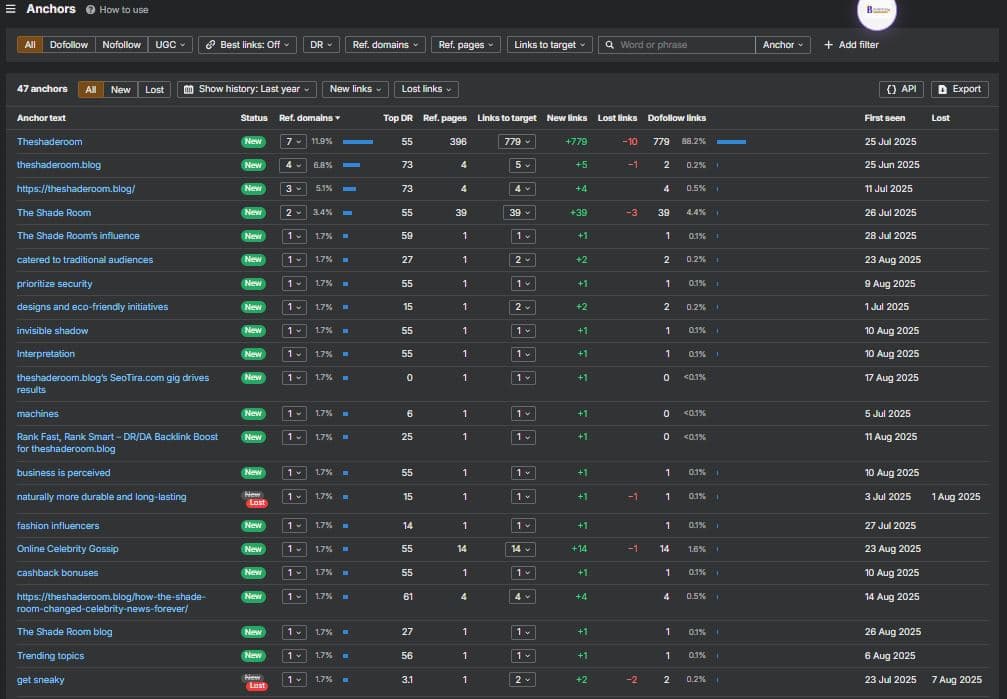Click the 7 Aug 2025 lost date

point(956,680)
